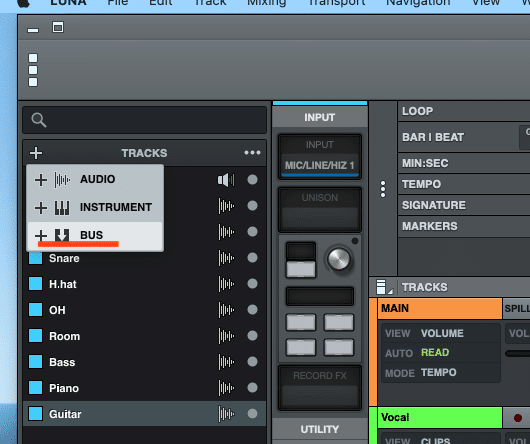The width and height of the screenshot is (530, 444).
Task: Click the INPUT section header
Action: 319,117
